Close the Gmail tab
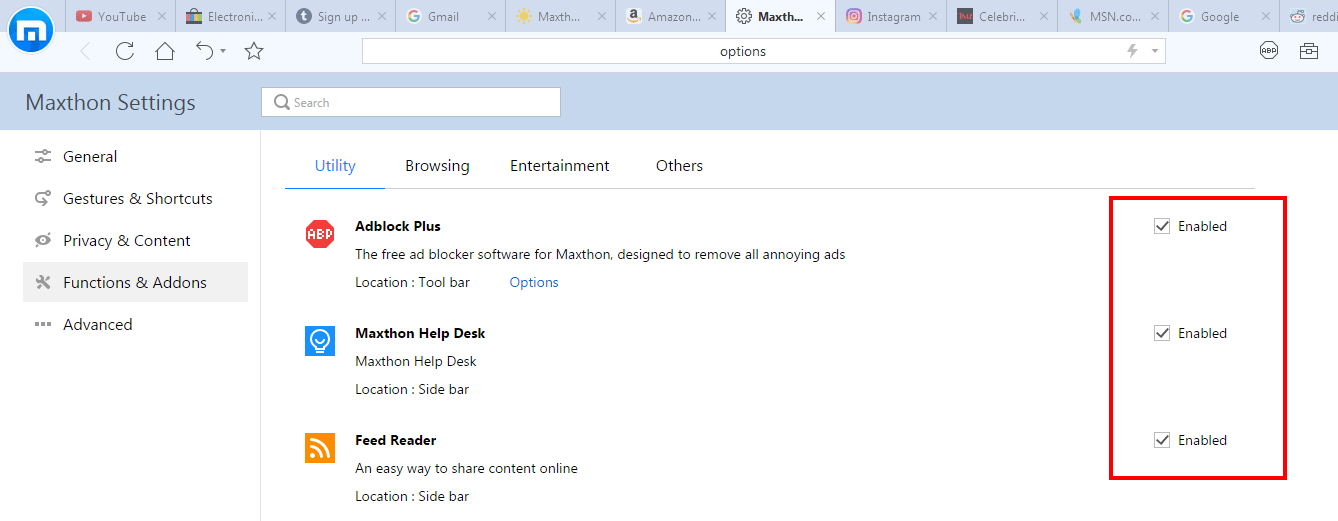 pyautogui.click(x=491, y=16)
